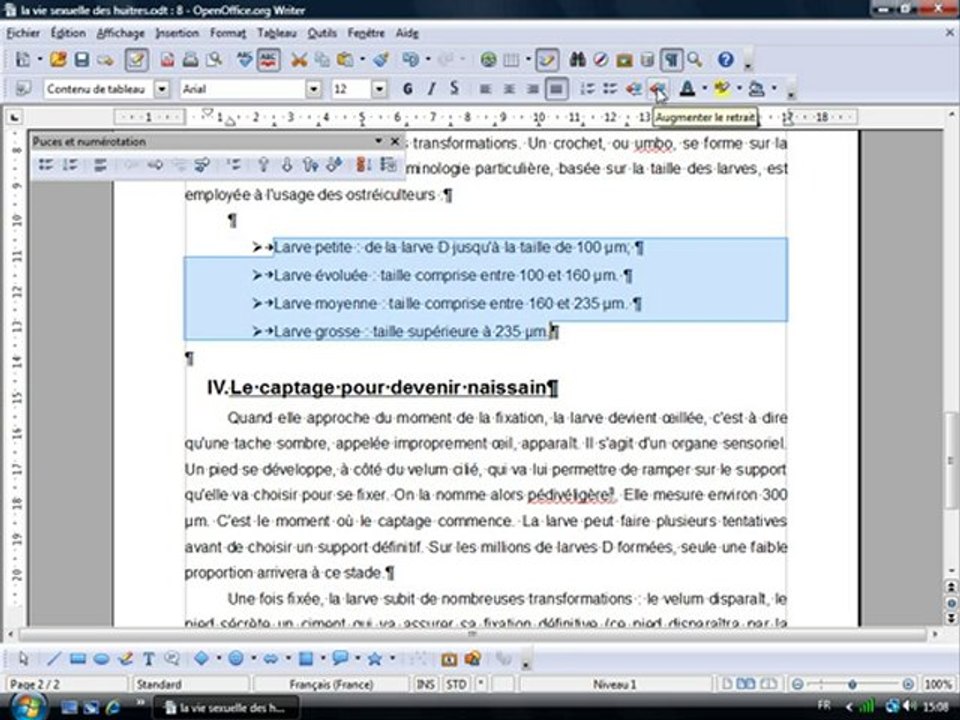Click INS mode in status bar
Viewport: 960px width, 720px height.
click(x=426, y=684)
